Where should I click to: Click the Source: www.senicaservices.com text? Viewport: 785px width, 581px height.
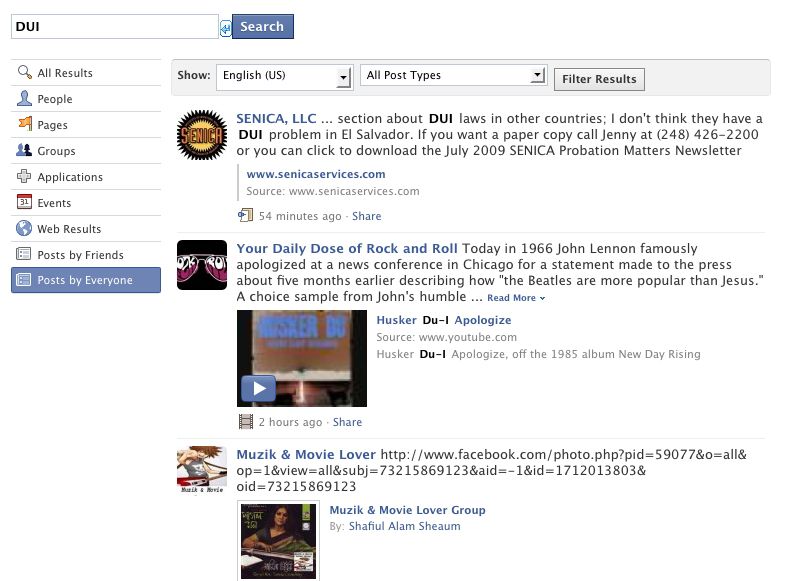(333, 191)
